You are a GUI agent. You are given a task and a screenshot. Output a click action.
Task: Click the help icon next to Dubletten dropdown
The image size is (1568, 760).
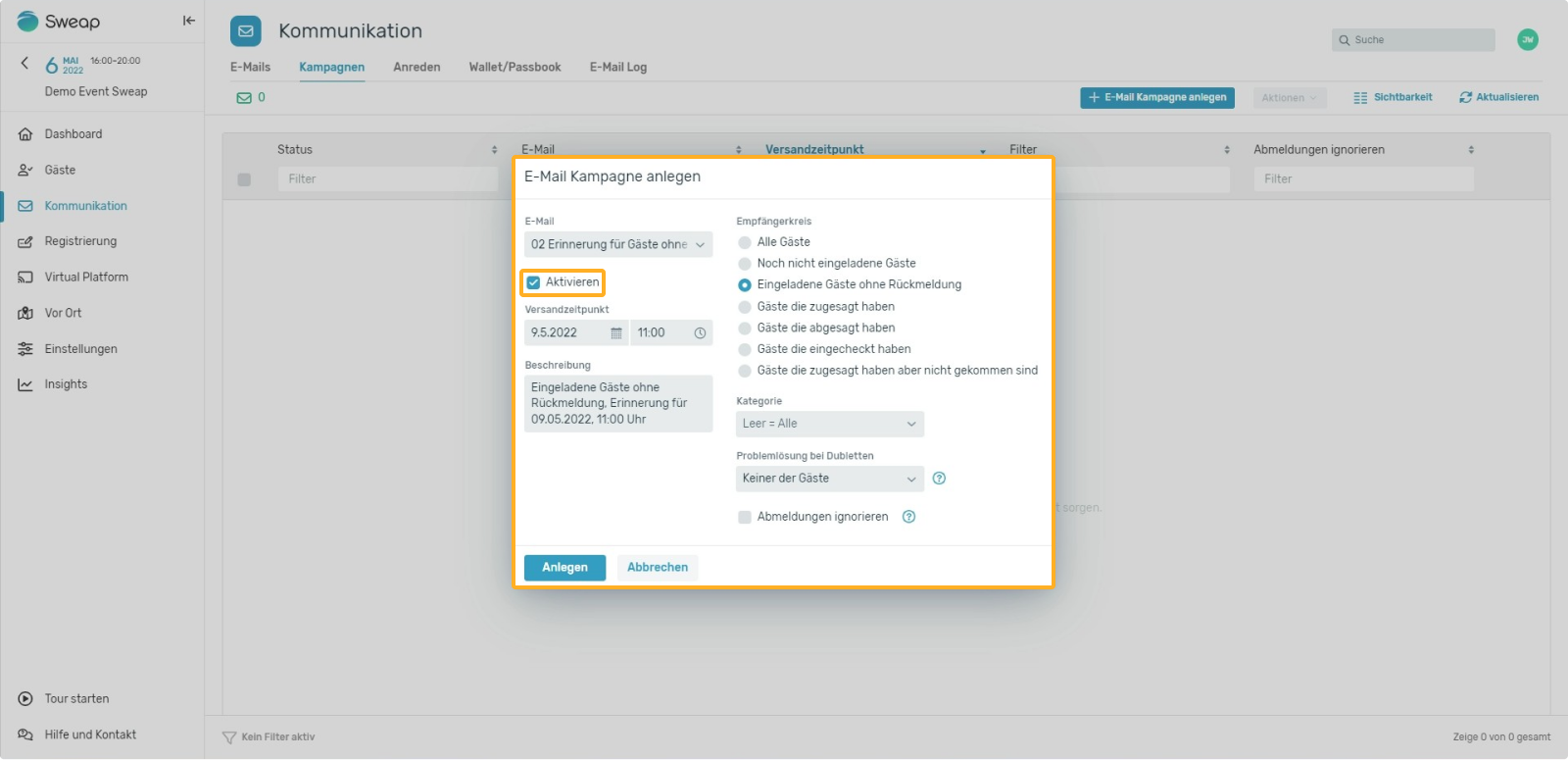[x=939, y=479]
